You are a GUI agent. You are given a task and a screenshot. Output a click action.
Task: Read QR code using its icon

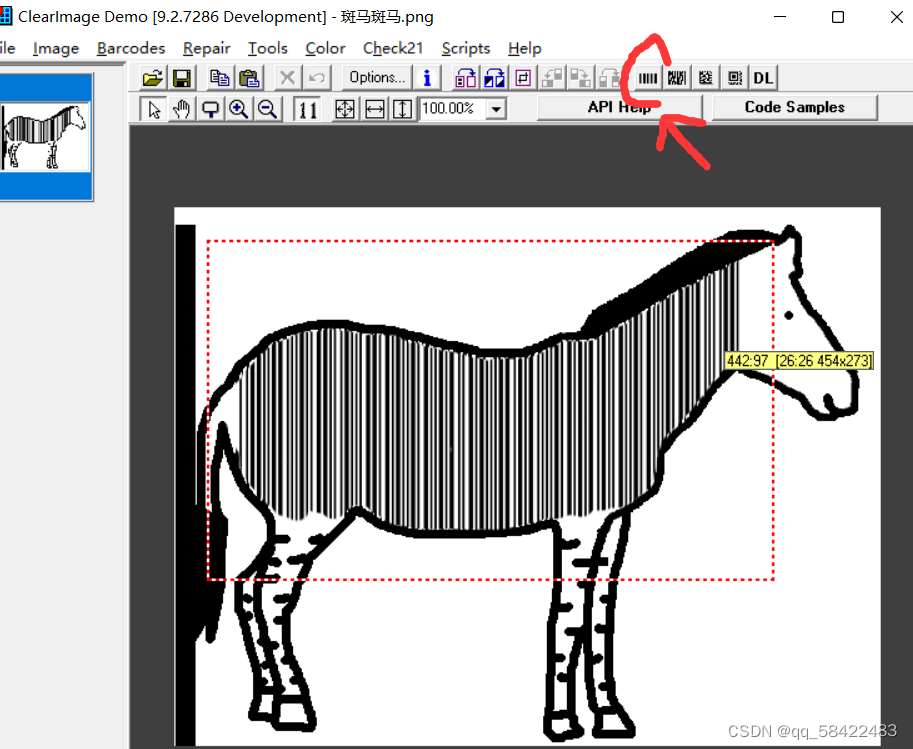735,77
